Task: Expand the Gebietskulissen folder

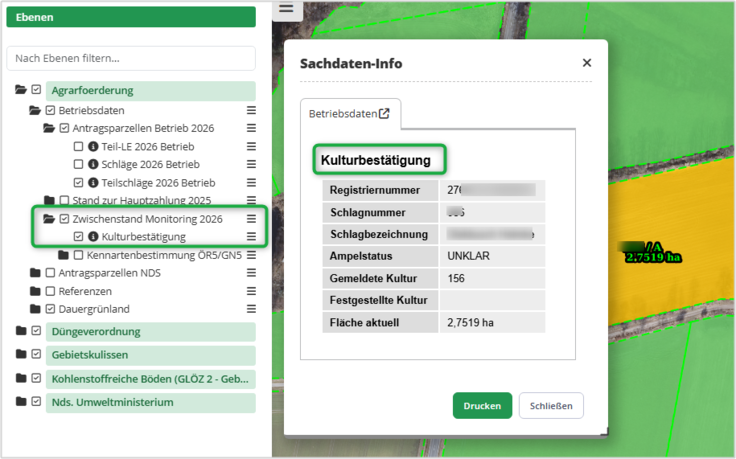Action: click(21, 354)
